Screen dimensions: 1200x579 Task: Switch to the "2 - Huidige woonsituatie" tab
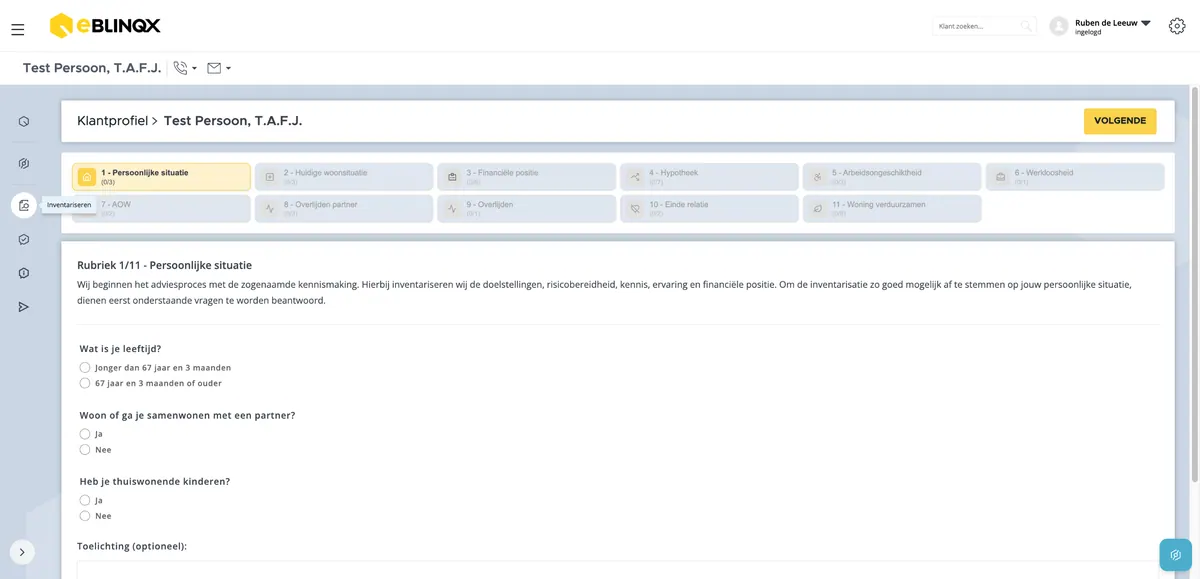click(x=344, y=177)
